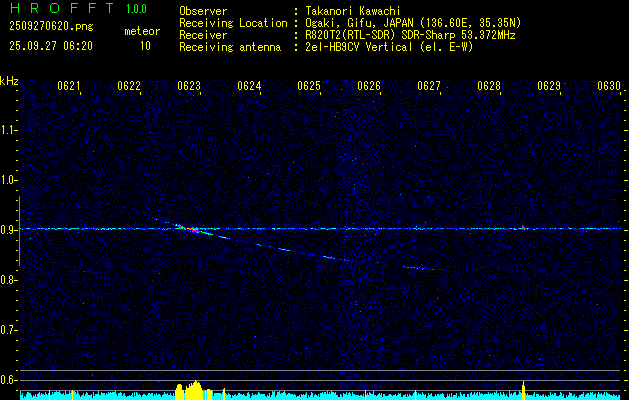This screenshot has height=400, width=629.
Task: Click the large yellow intensity peak at bottom
Action: (x=190, y=390)
